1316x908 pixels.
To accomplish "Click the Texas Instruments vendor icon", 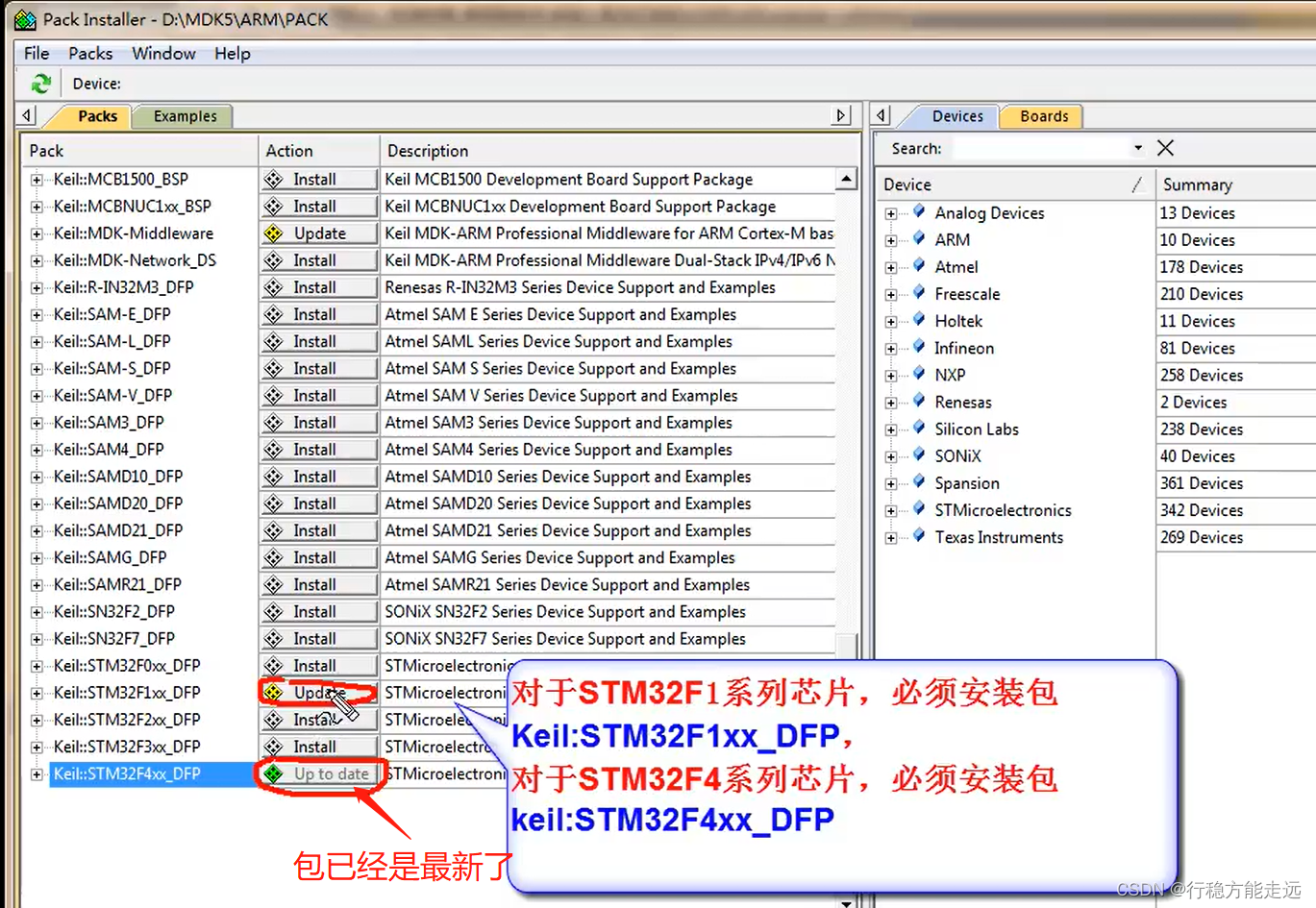I will pos(919,535).
